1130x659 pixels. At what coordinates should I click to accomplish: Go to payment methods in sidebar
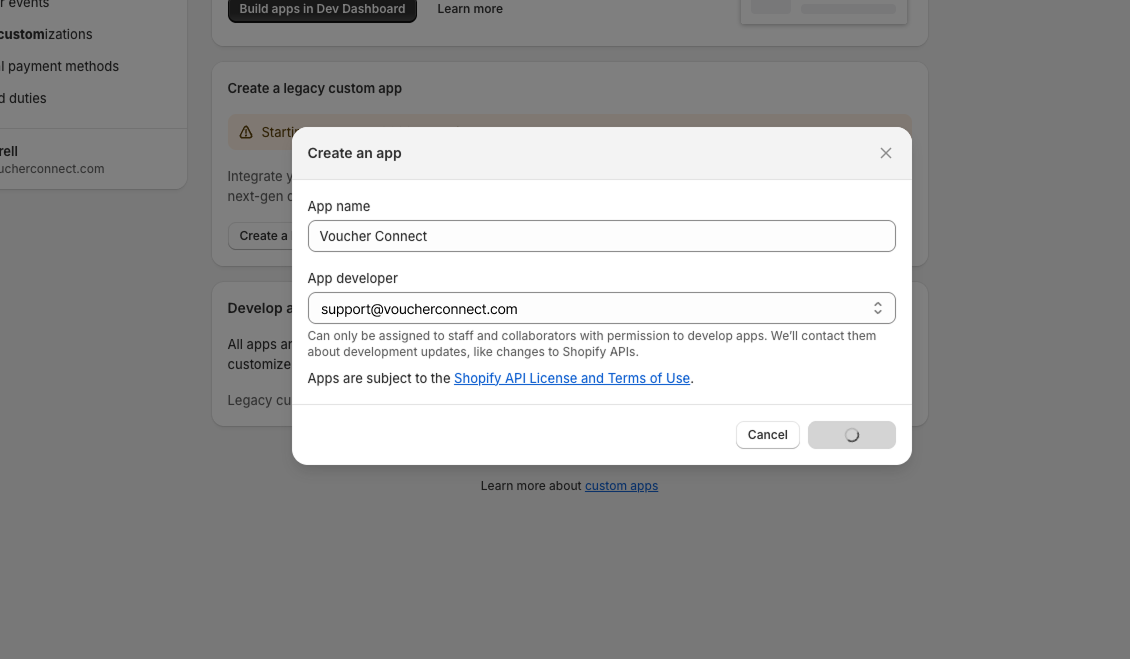click(60, 66)
